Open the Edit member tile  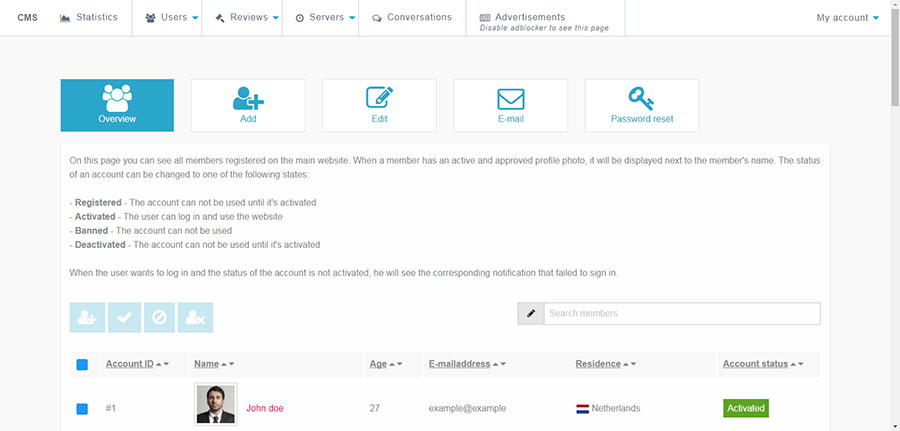pyautogui.click(x=379, y=105)
